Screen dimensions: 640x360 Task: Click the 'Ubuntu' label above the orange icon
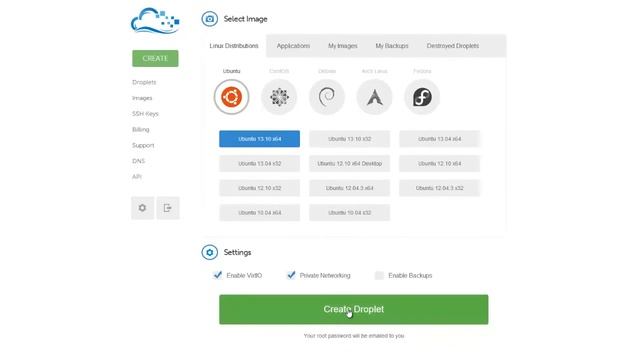pyautogui.click(x=231, y=71)
